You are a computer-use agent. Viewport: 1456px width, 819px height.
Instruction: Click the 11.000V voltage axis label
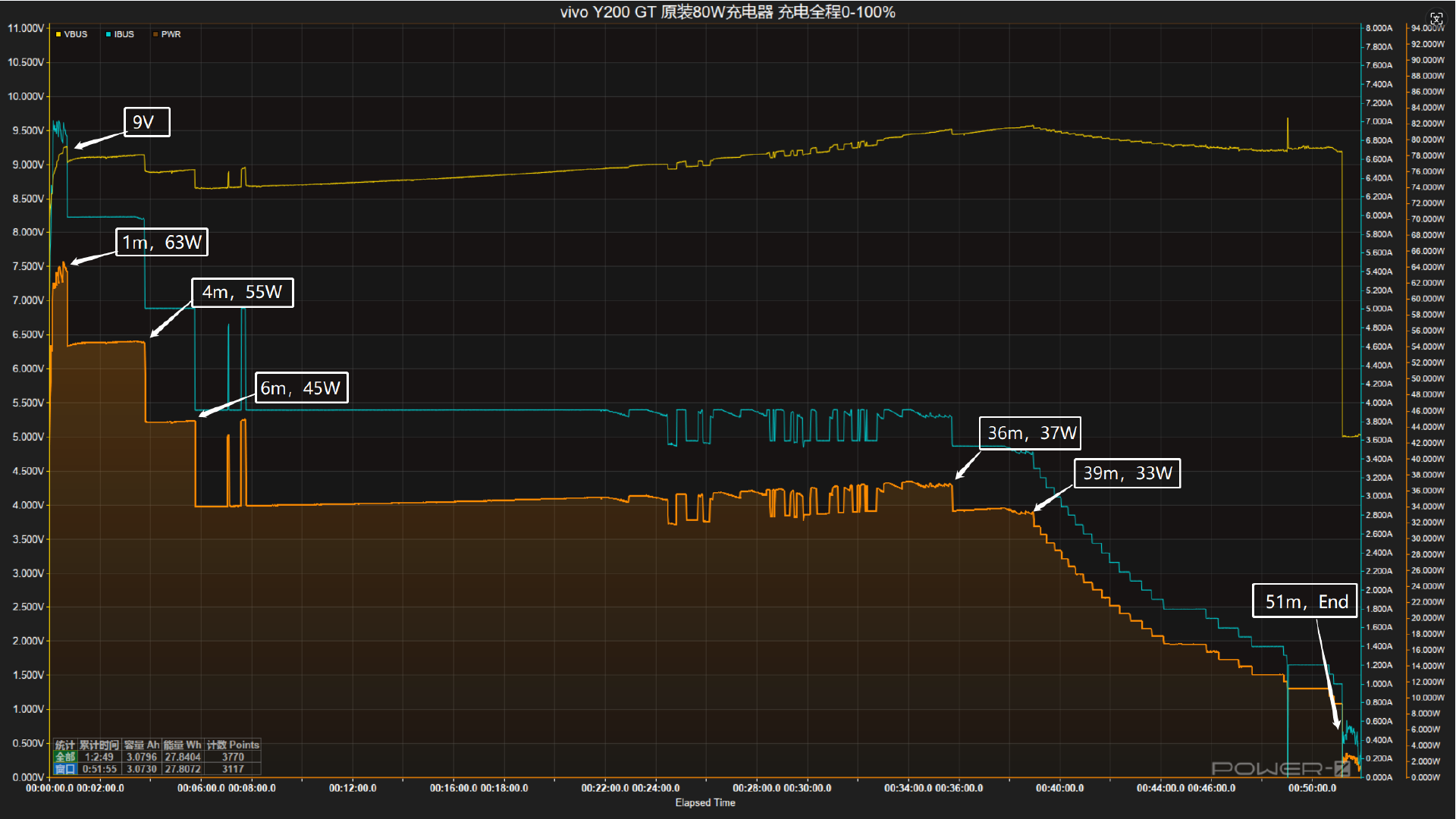(26, 28)
